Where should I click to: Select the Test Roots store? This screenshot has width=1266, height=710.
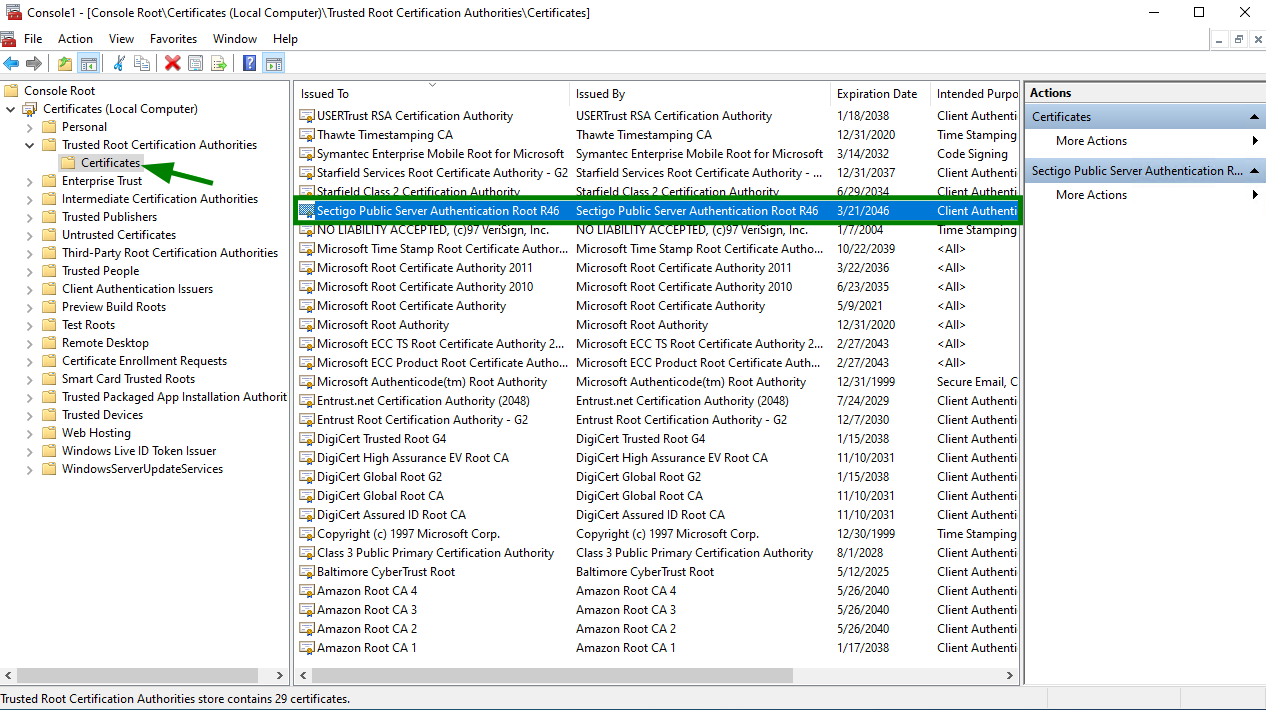click(x=88, y=325)
